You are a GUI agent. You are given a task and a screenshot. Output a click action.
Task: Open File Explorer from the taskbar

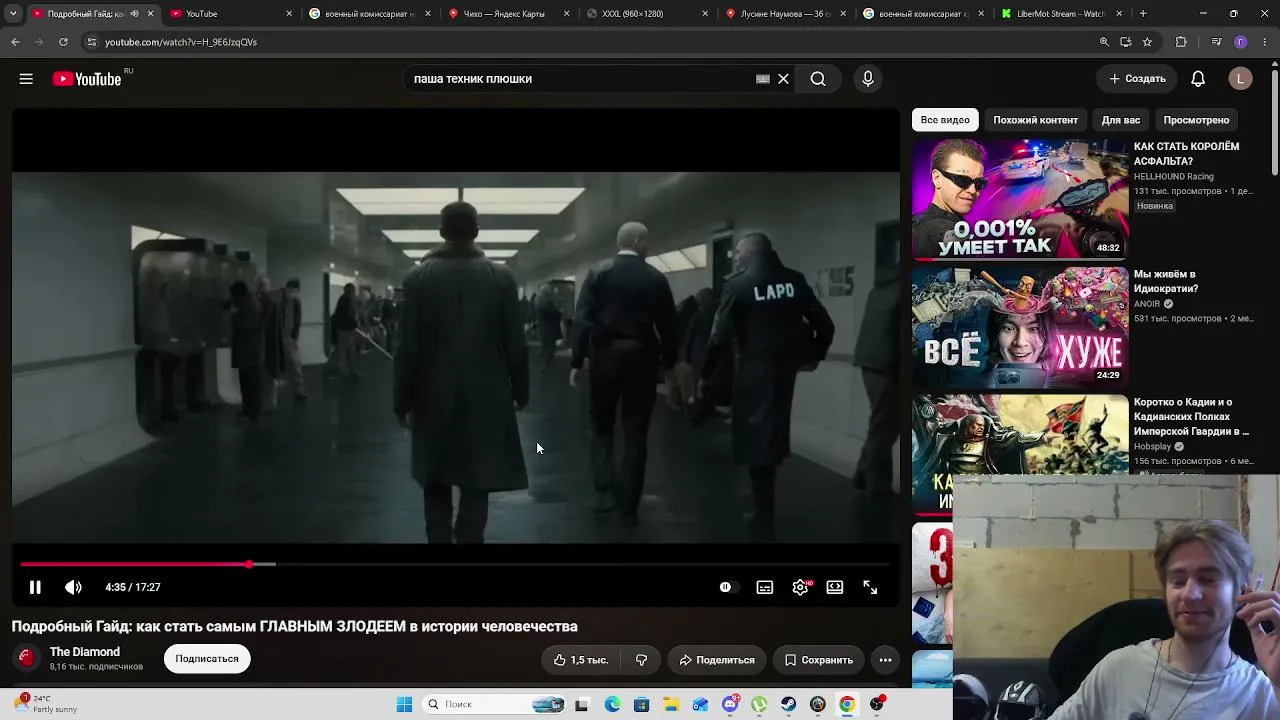click(x=671, y=704)
